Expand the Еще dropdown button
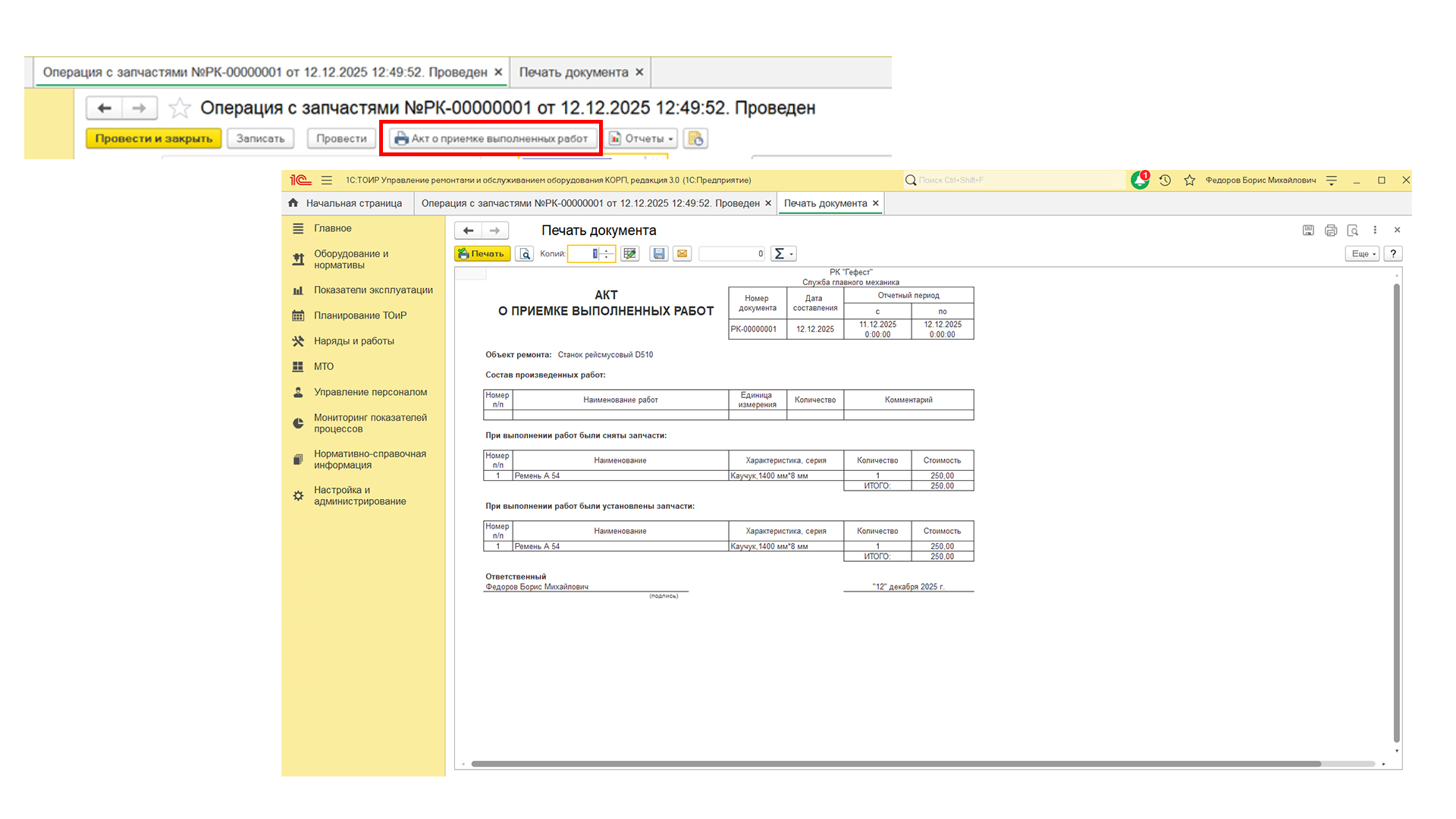This screenshot has width=1456, height=819. [1362, 254]
